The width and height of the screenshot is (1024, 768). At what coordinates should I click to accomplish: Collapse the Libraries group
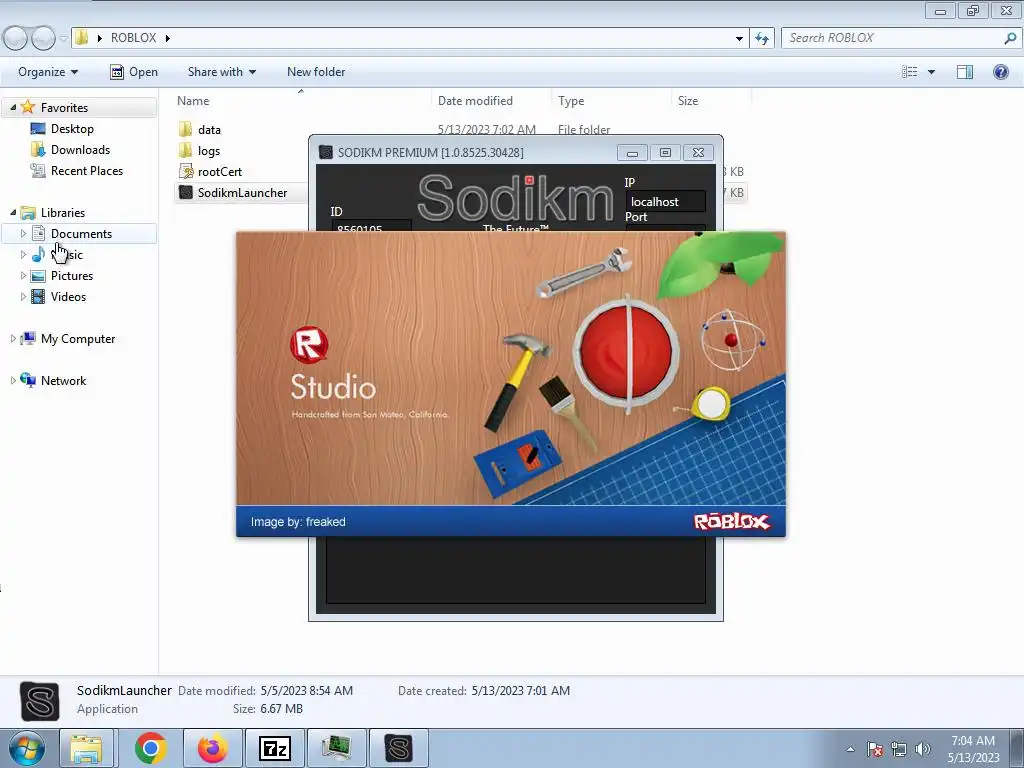(x=13, y=212)
